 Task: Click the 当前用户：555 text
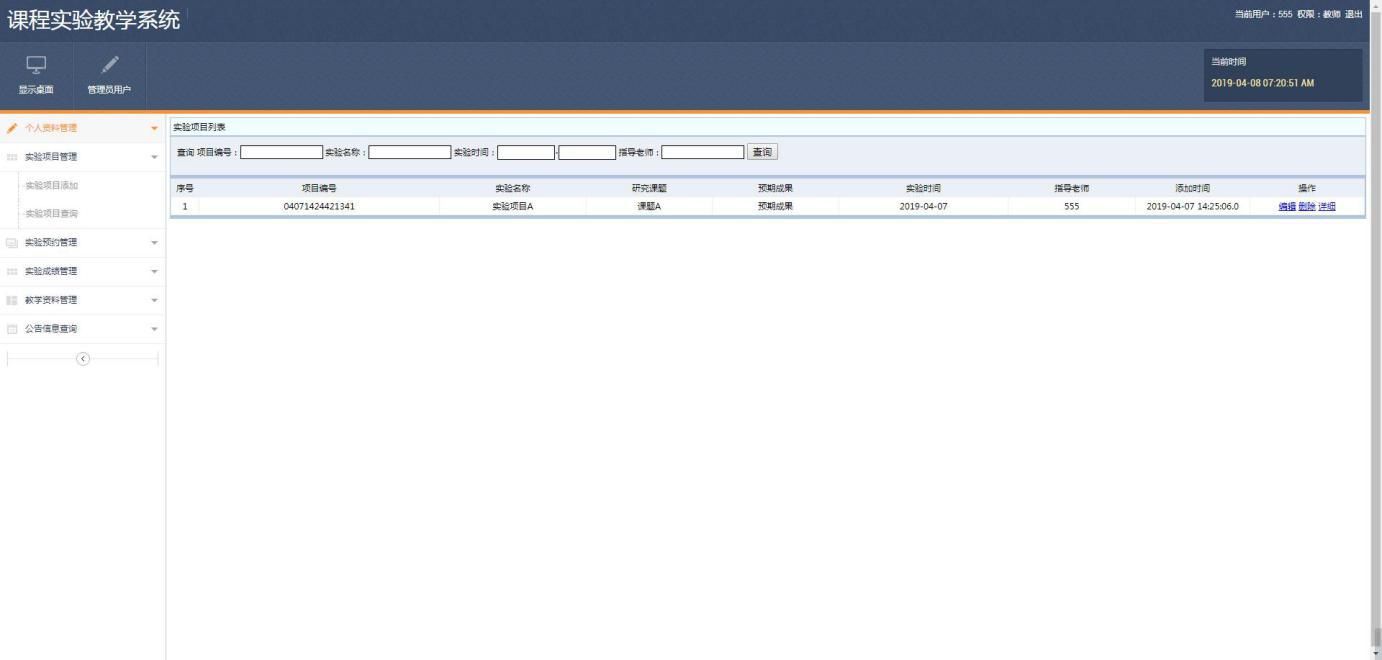coord(1263,14)
